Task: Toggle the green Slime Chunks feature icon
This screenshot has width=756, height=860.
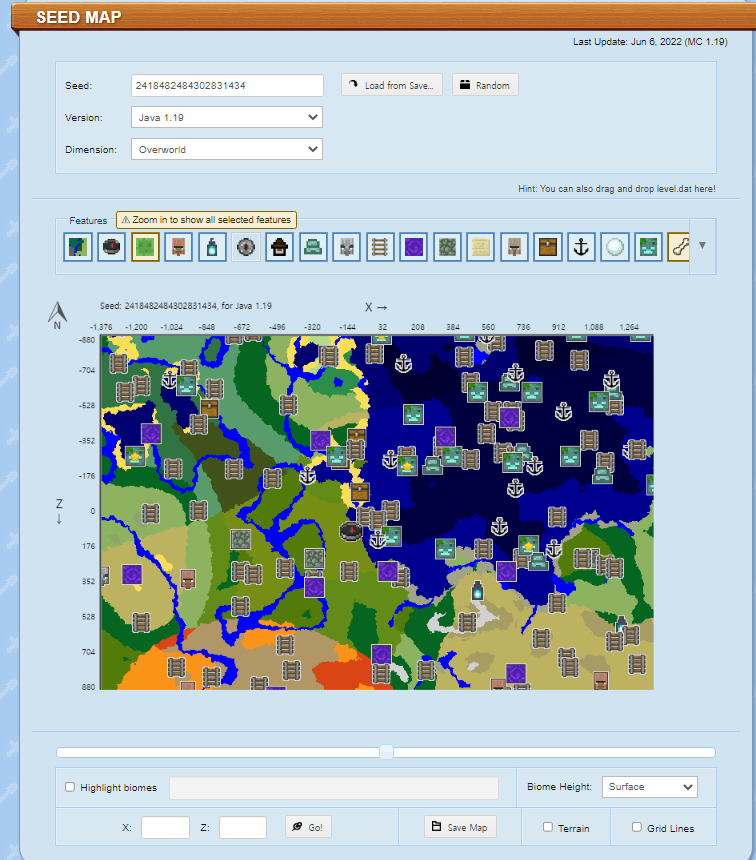Action: [145, 247]
